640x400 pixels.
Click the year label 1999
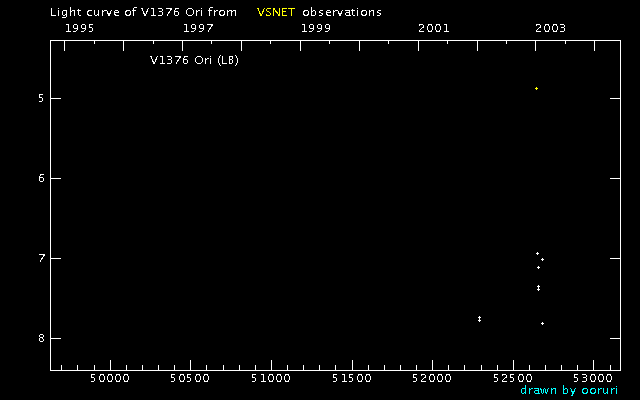[x=316, y=28]
